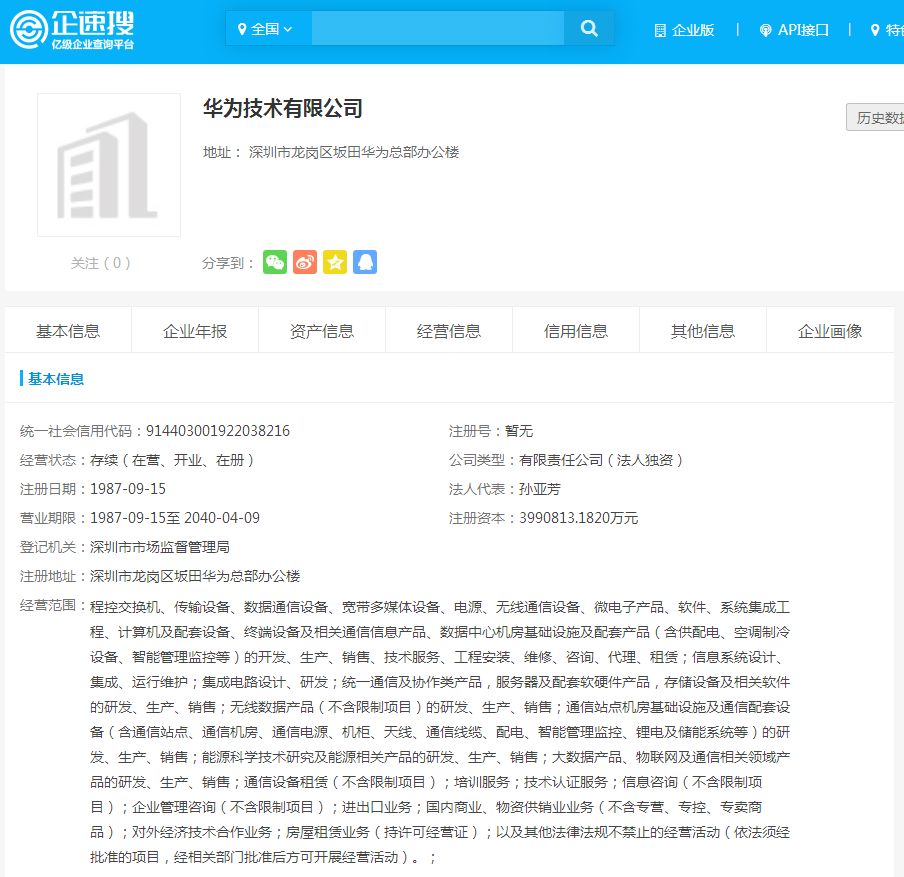This screenshot has width=904, height=877.
Task: Click the 关注（0）follow button
Action: point(101,262)
